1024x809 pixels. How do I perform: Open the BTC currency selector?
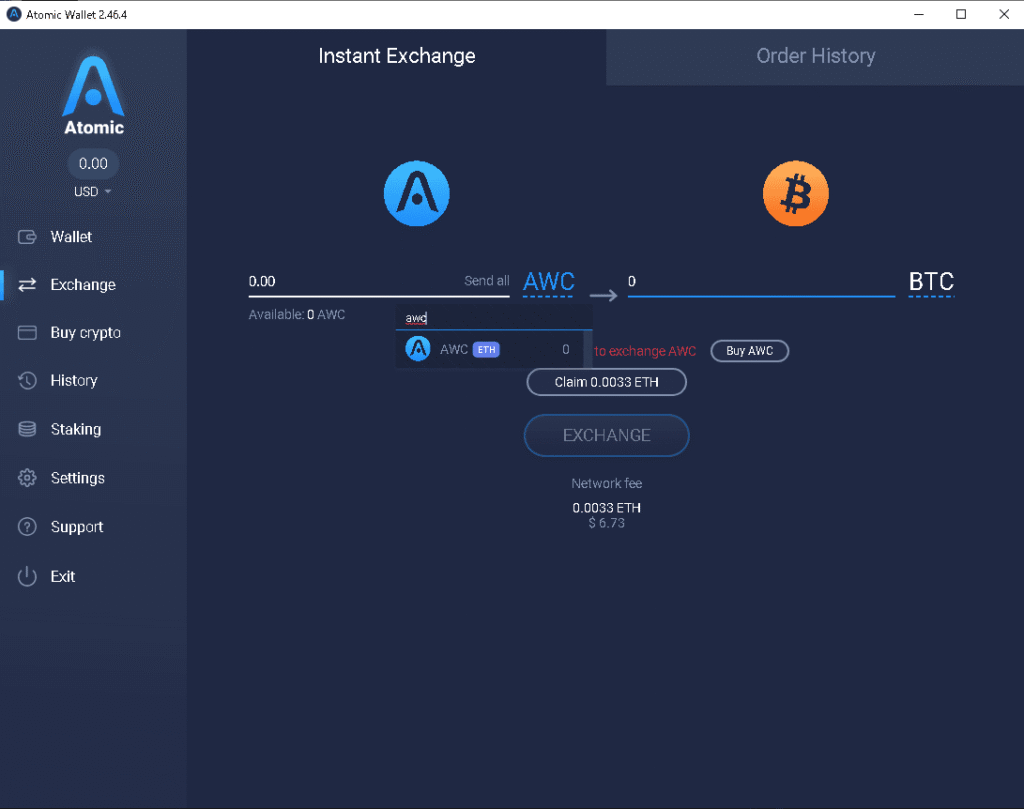[x=931, y=282]
